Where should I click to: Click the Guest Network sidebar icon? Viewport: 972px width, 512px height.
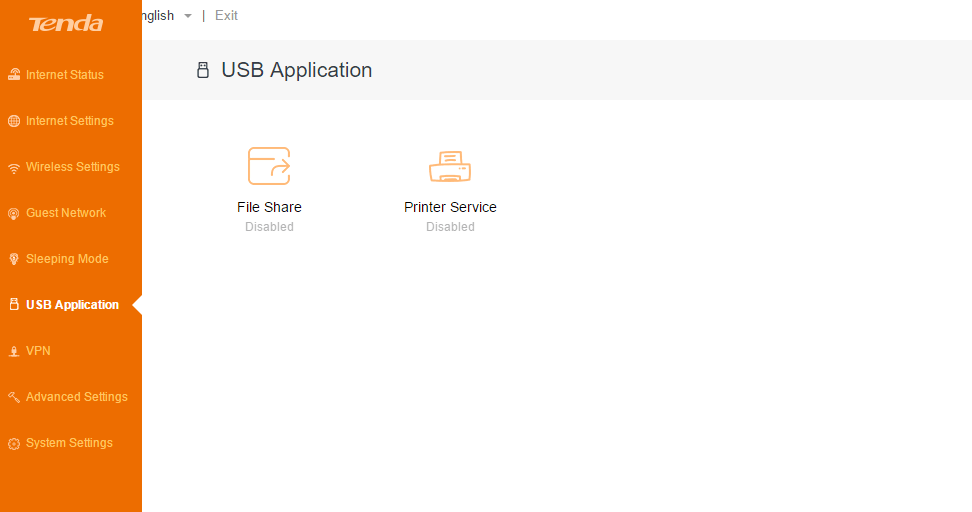tap(14, 213)
